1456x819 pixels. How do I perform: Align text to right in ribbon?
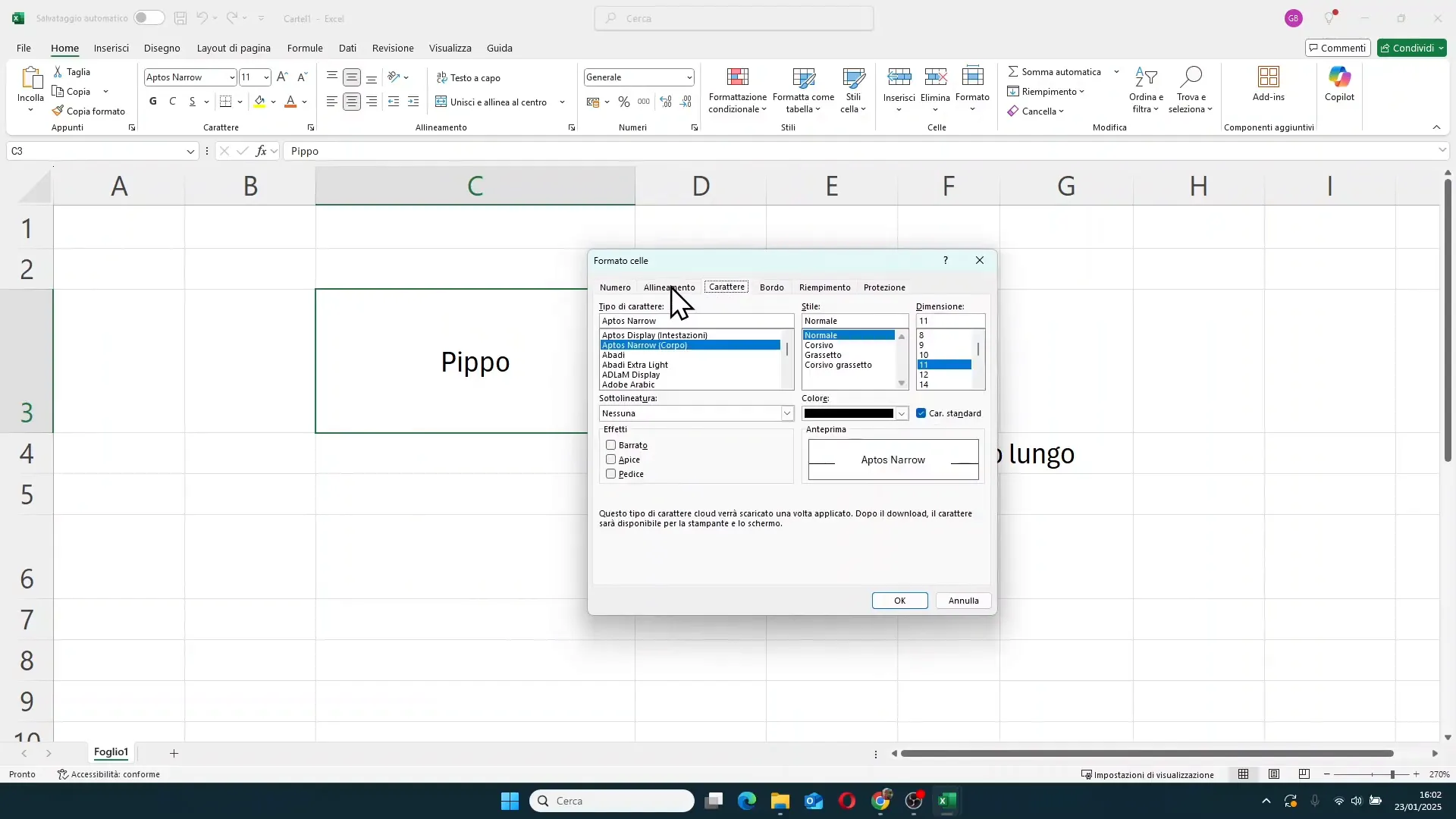(372, 102)
